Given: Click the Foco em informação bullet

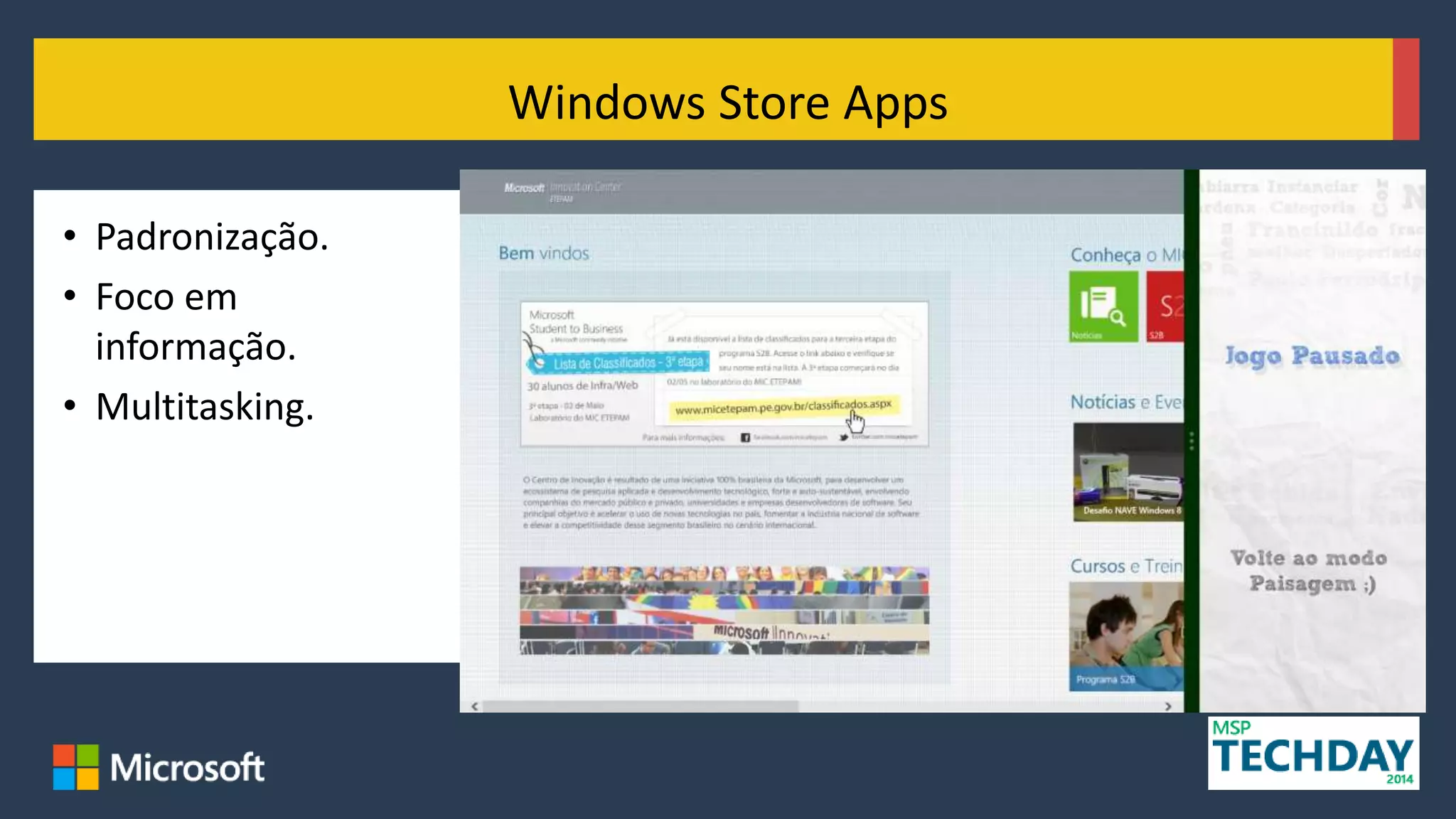Looking at the screenshot, I should [196, 321].
